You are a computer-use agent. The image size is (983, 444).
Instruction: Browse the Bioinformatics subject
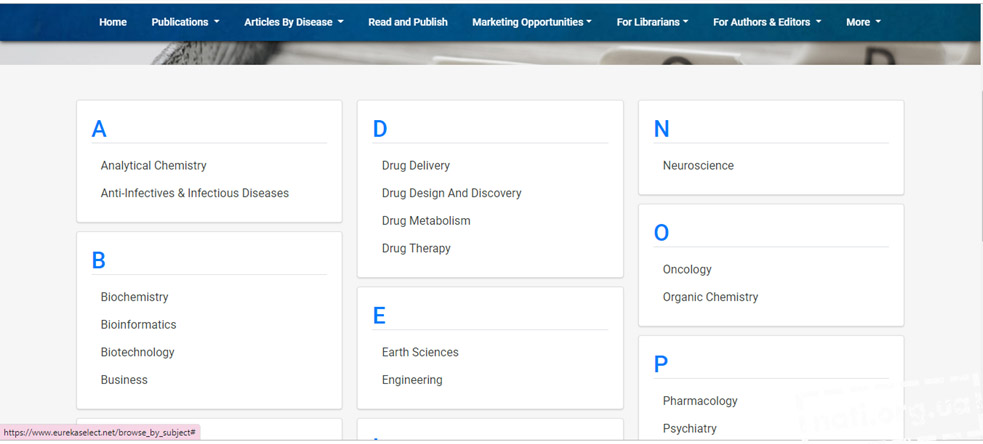[x=139, y=324]
